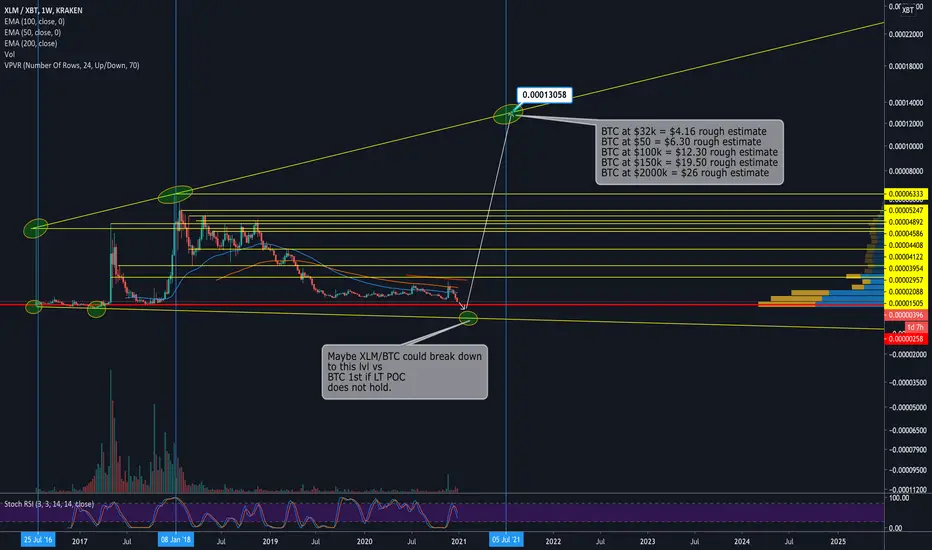Click the 0.00002957 yellow price label

point(906,280)
